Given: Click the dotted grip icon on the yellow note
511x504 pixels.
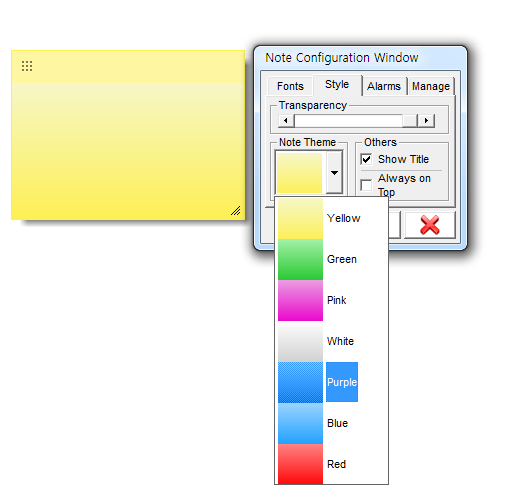Looking at the screenshot, I should point(27,66).
